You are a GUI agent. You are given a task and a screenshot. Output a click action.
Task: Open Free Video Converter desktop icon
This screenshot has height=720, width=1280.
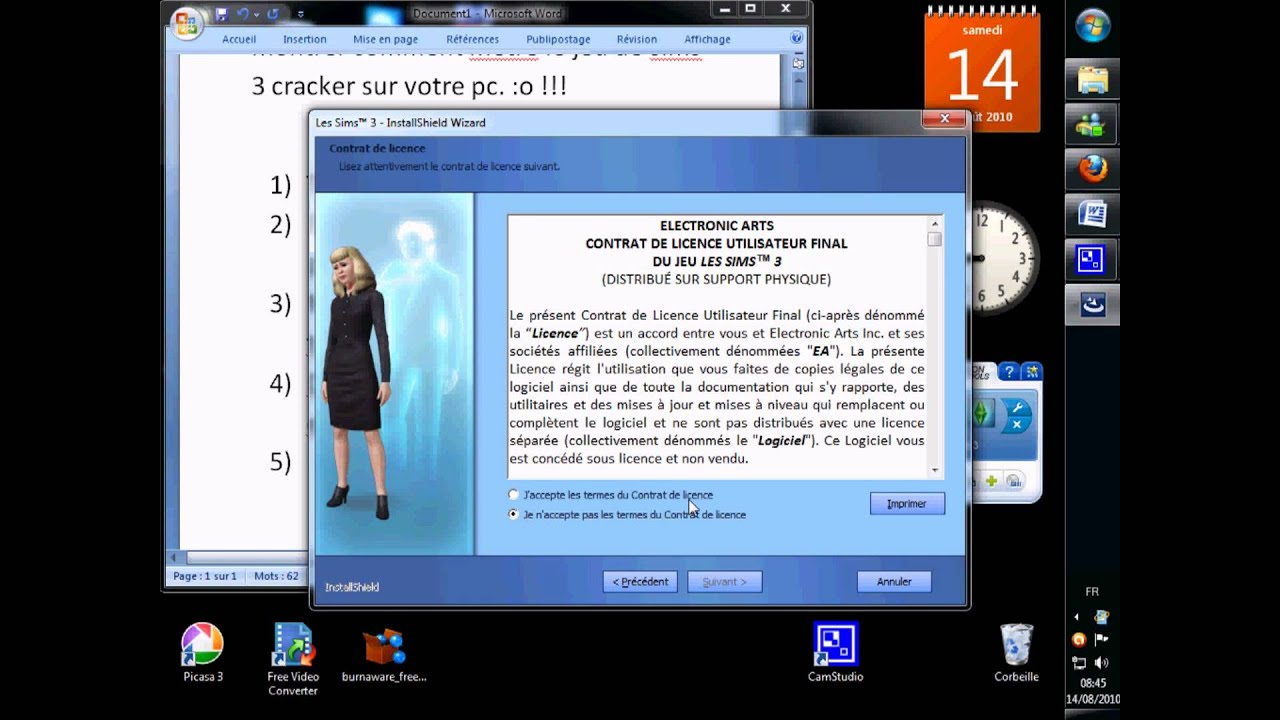click(x=293, y=659)
